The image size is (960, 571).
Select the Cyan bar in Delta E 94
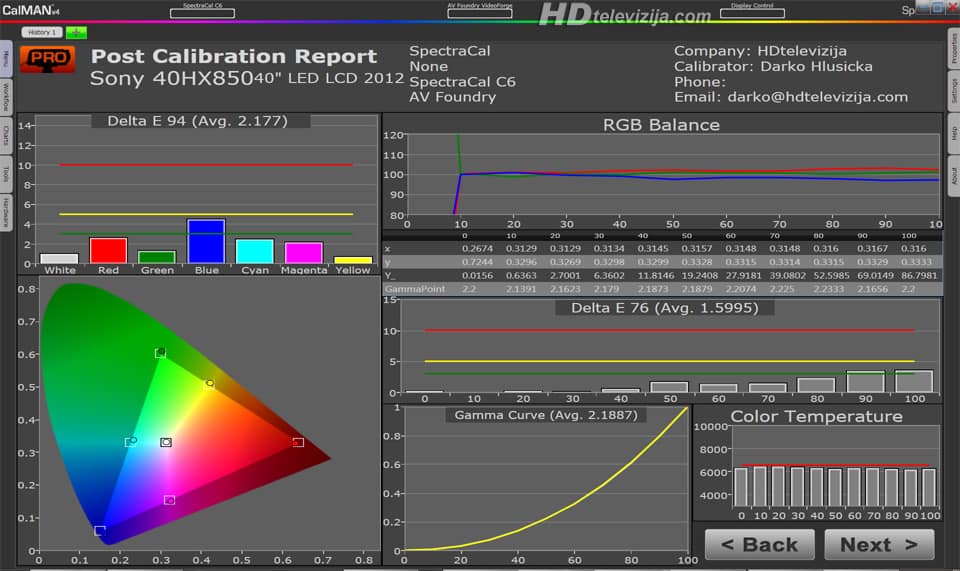255,251
